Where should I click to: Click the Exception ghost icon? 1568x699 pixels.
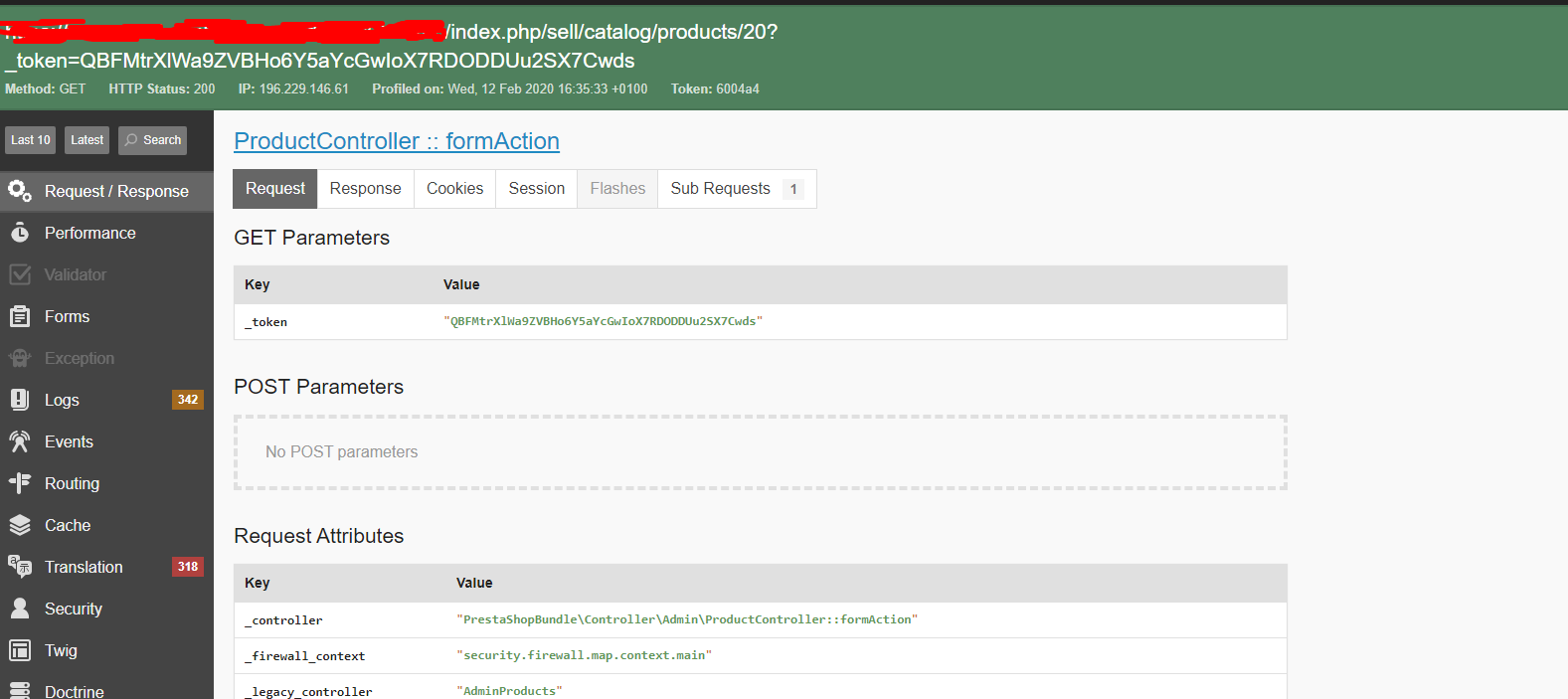(20, 358)
